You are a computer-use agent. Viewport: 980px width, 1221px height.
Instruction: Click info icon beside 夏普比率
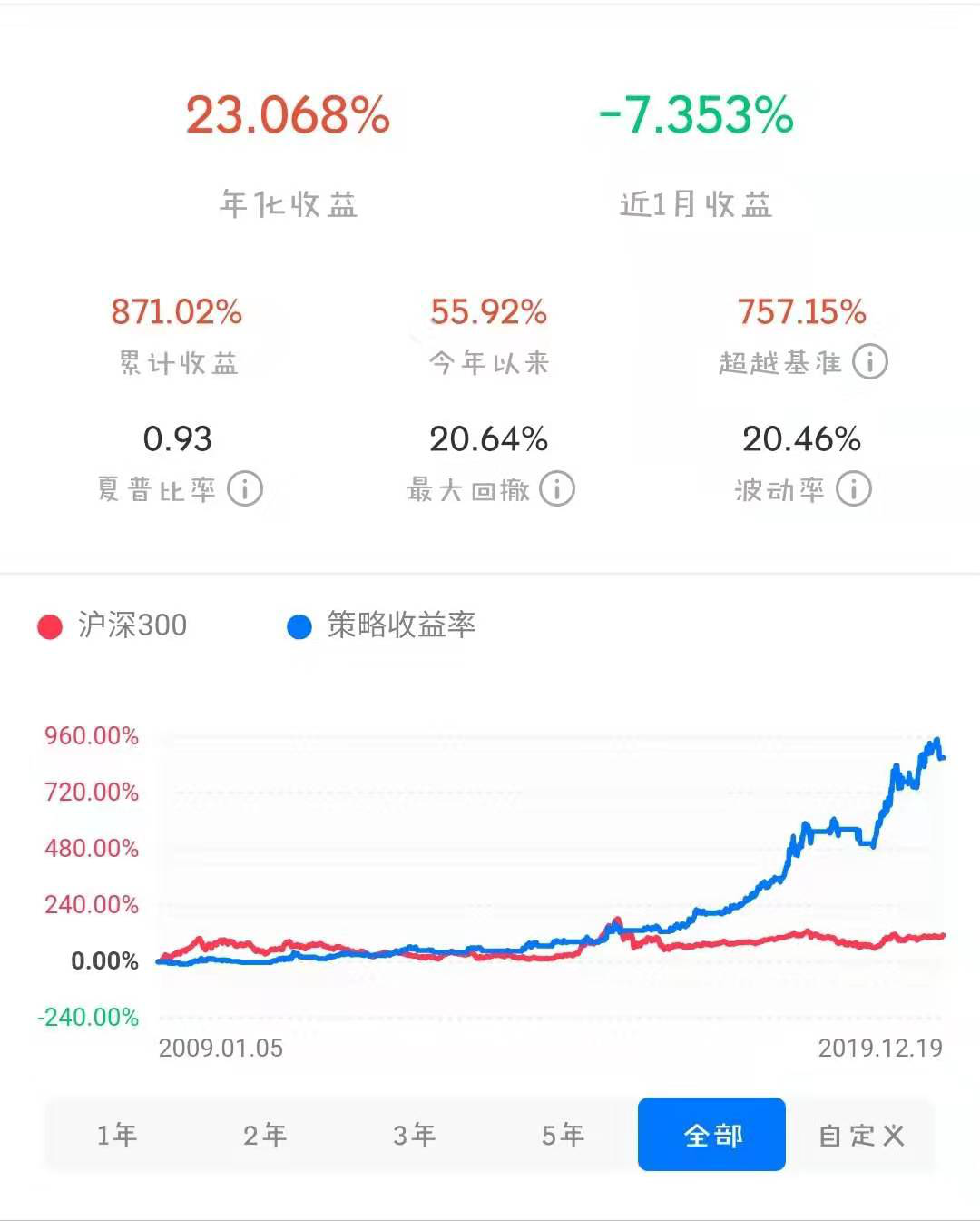(x=245, y=489)
